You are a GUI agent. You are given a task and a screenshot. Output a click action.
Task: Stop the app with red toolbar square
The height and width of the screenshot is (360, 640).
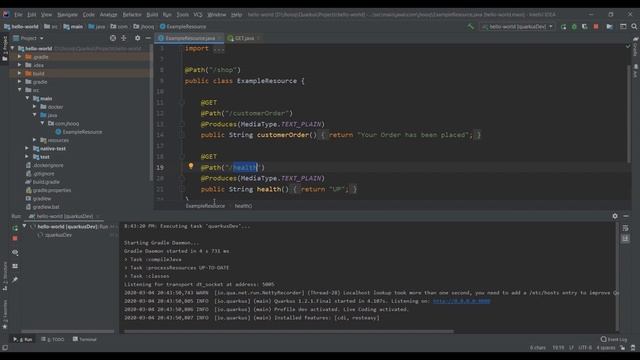click(596, 27)
